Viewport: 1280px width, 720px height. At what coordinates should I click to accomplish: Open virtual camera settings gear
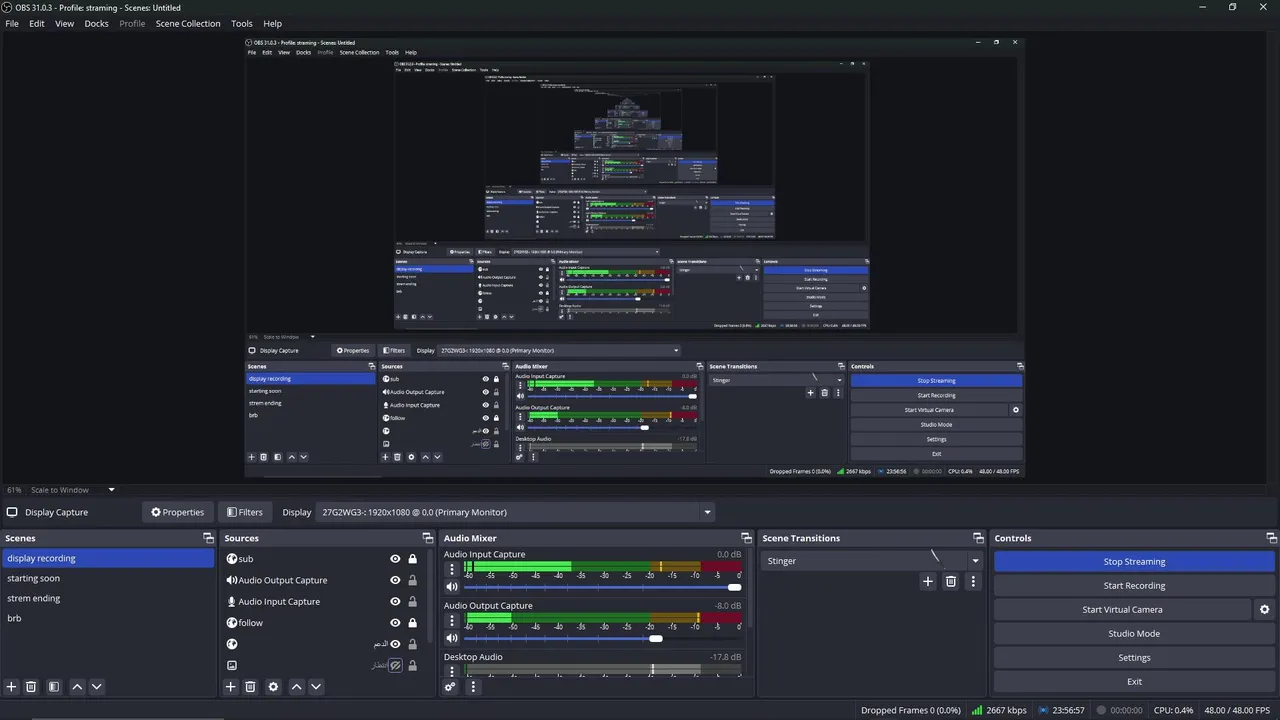point(1264,609)
